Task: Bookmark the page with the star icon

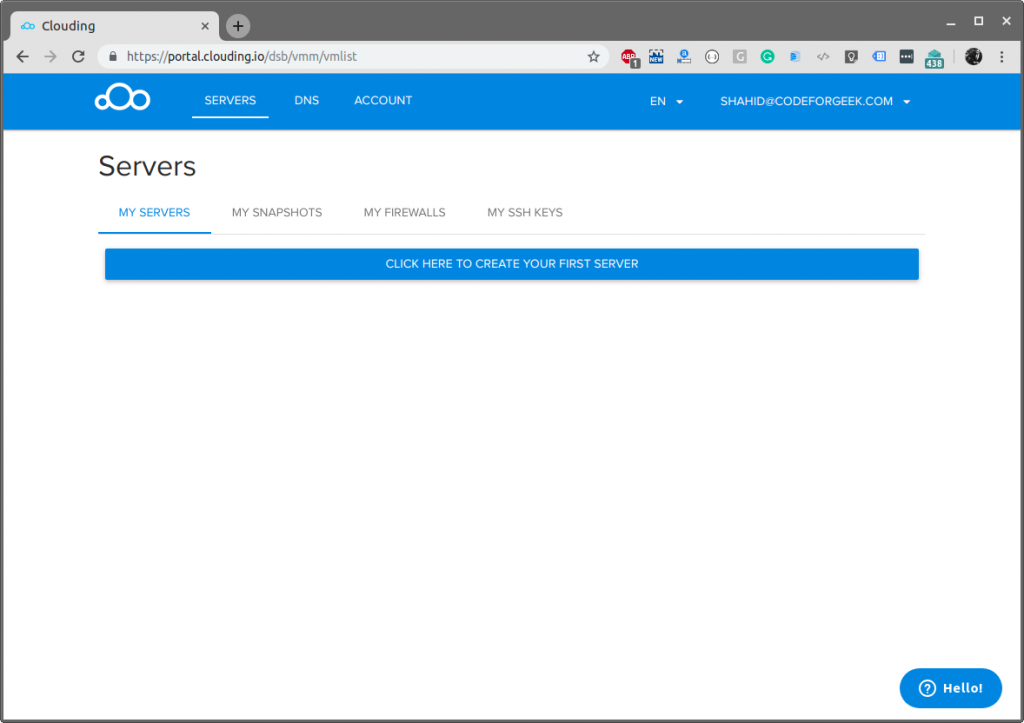Action: coord(594,57)
